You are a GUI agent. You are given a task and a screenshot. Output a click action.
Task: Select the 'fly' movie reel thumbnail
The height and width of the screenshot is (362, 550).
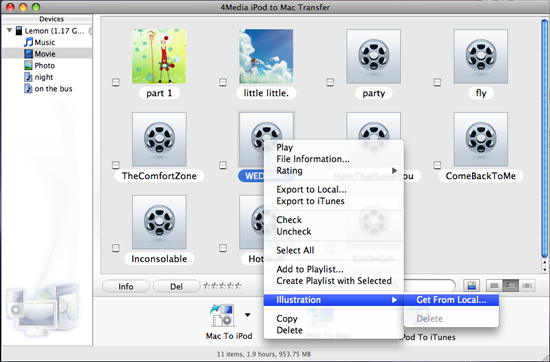click(481, 56)
